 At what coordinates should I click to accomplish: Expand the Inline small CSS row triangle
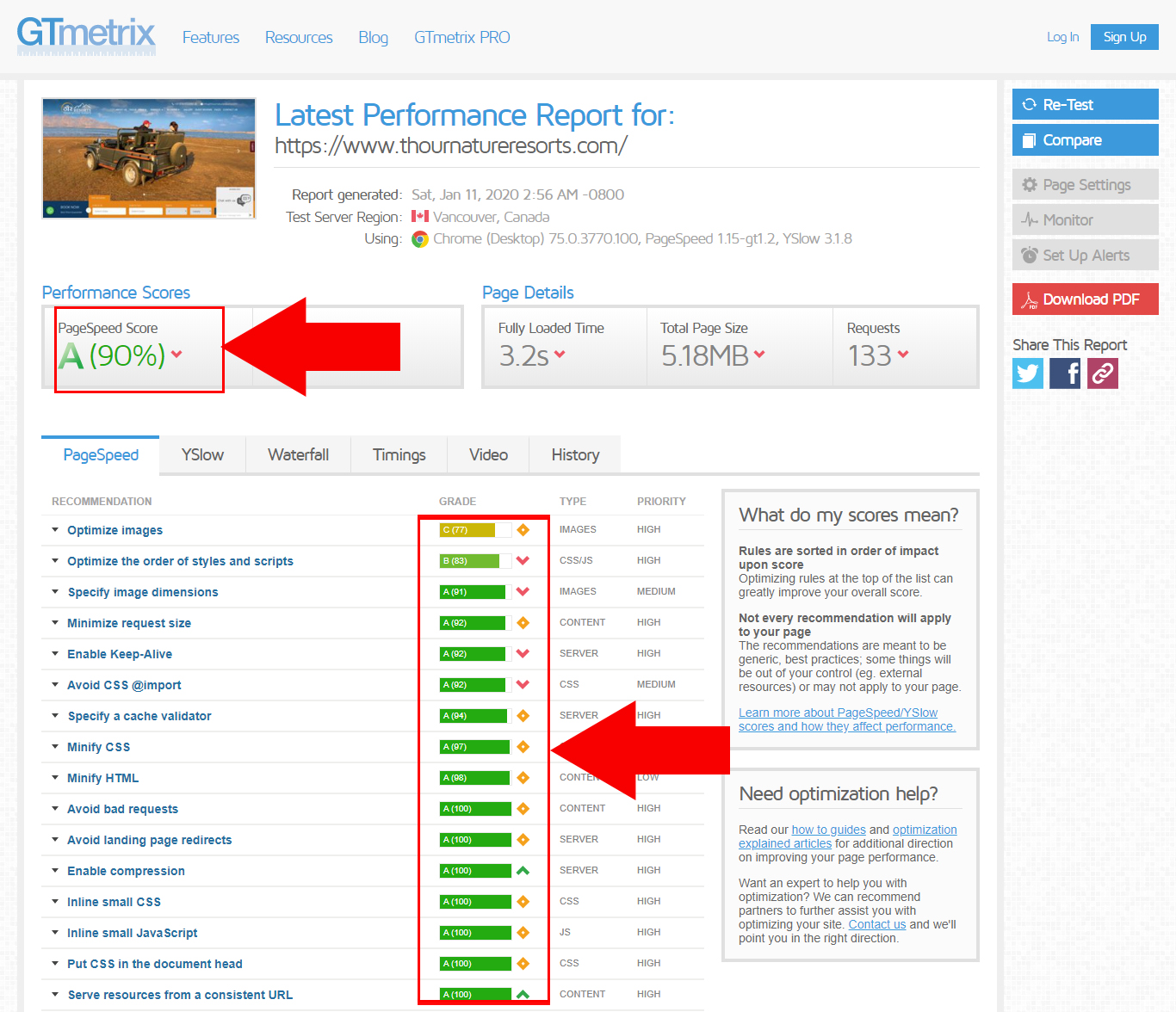pyautogui.click(x=55, y=902)
